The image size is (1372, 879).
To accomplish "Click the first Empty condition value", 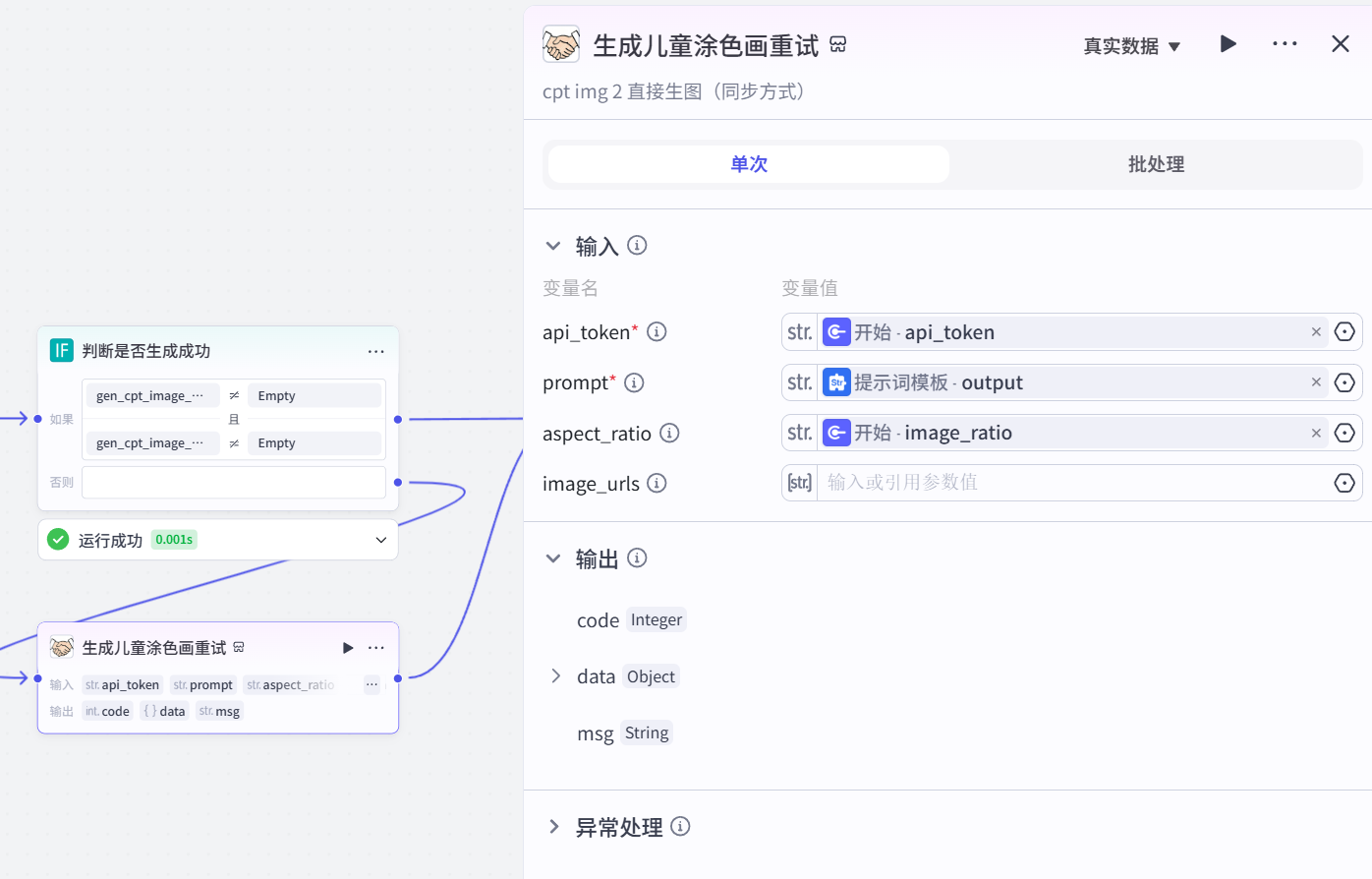I will point(314,395).
